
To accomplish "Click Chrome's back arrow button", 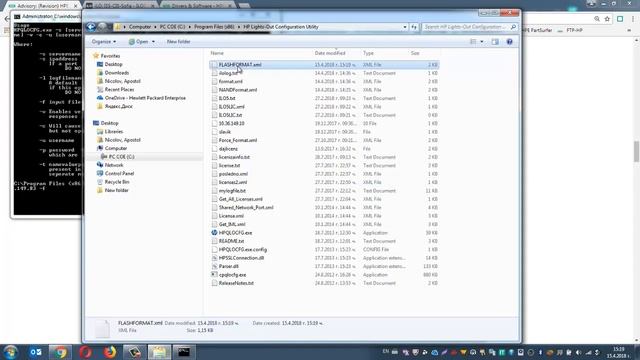I will coord(7,19).
